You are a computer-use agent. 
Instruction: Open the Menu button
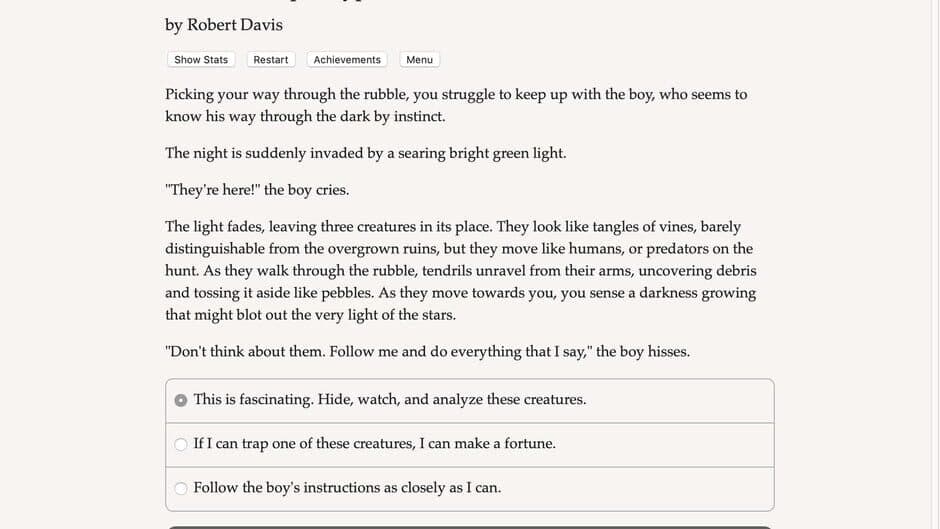point(419,60)
